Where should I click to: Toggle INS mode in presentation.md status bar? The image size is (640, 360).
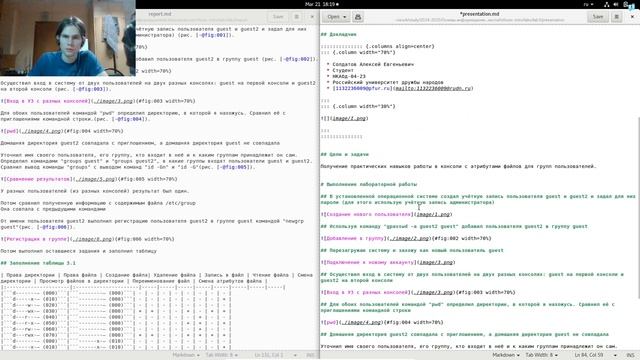click(x=630, y=355)
